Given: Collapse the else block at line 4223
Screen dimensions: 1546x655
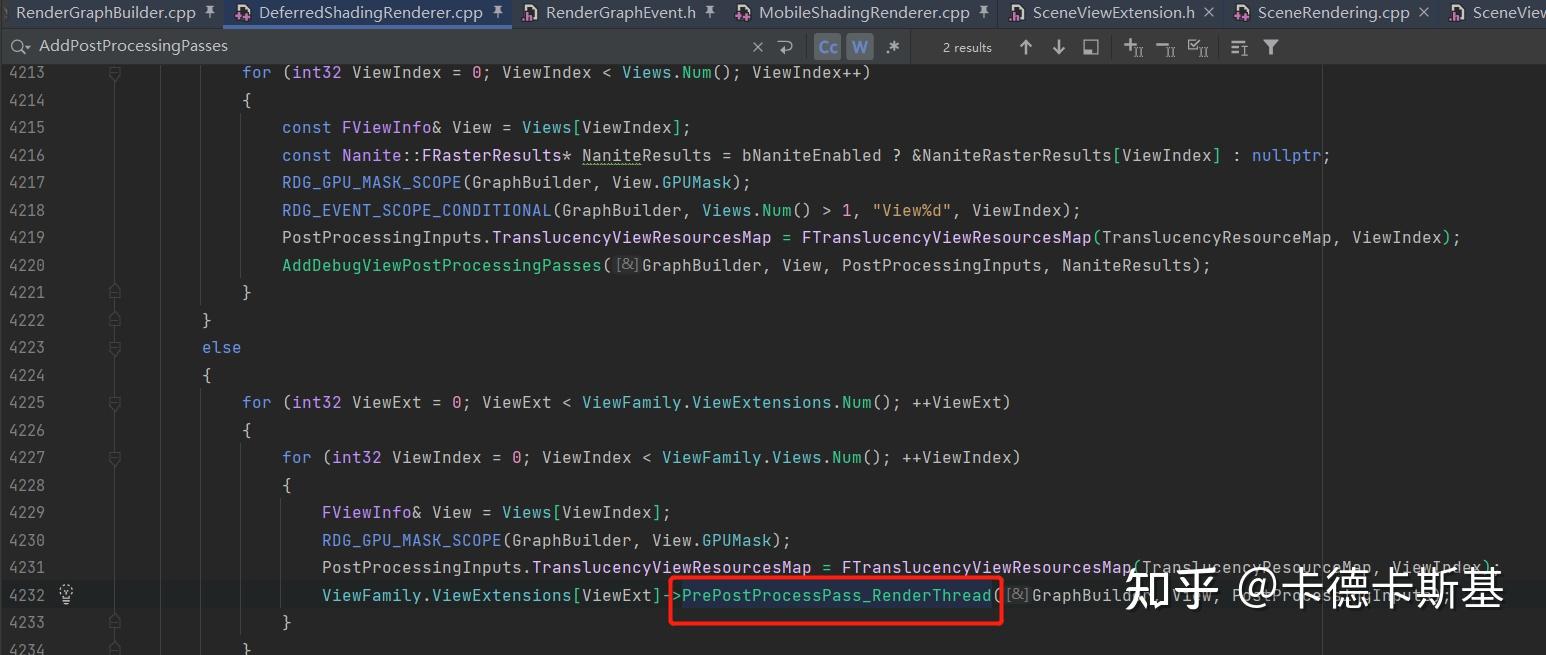Looking at the screenshot, I should pos(115,347).
